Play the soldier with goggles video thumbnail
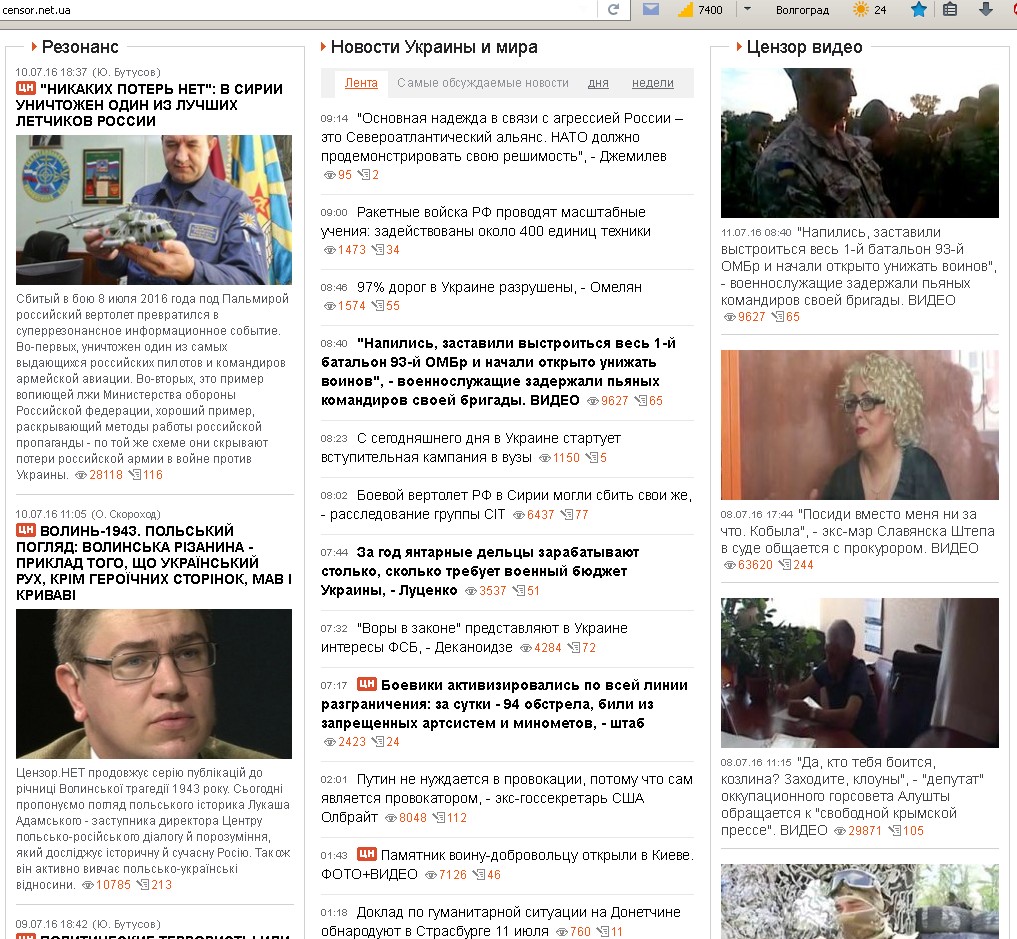This screenshot has width=1017, height=939. pyautogui.click(x=859, y=901)
